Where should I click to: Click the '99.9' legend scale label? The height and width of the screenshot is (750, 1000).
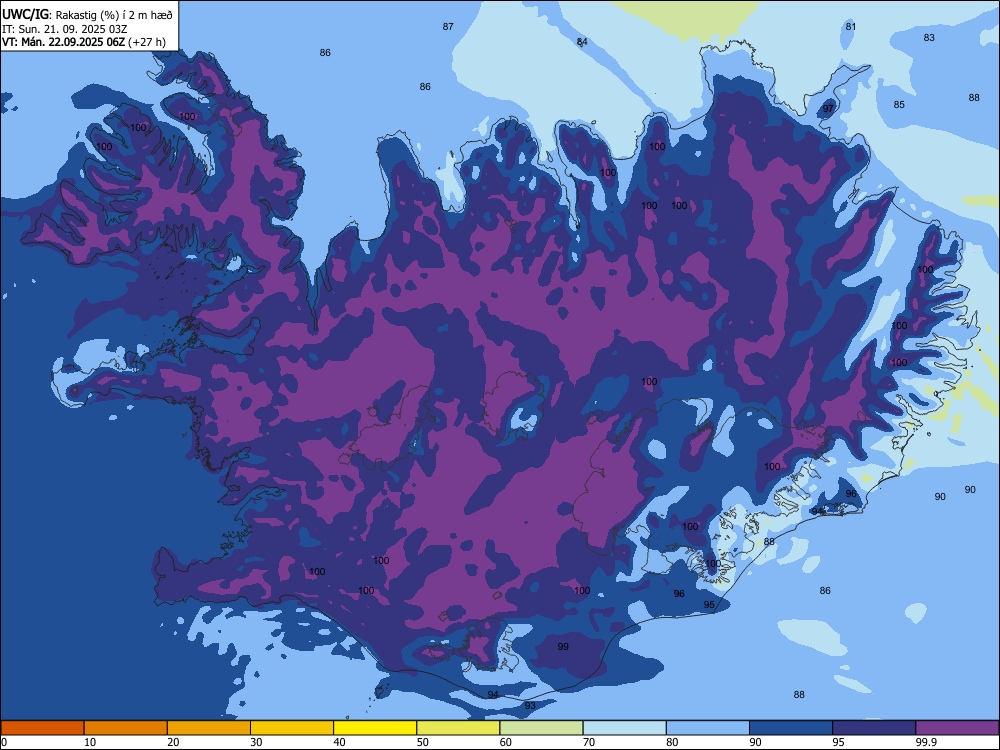point(926,742)
